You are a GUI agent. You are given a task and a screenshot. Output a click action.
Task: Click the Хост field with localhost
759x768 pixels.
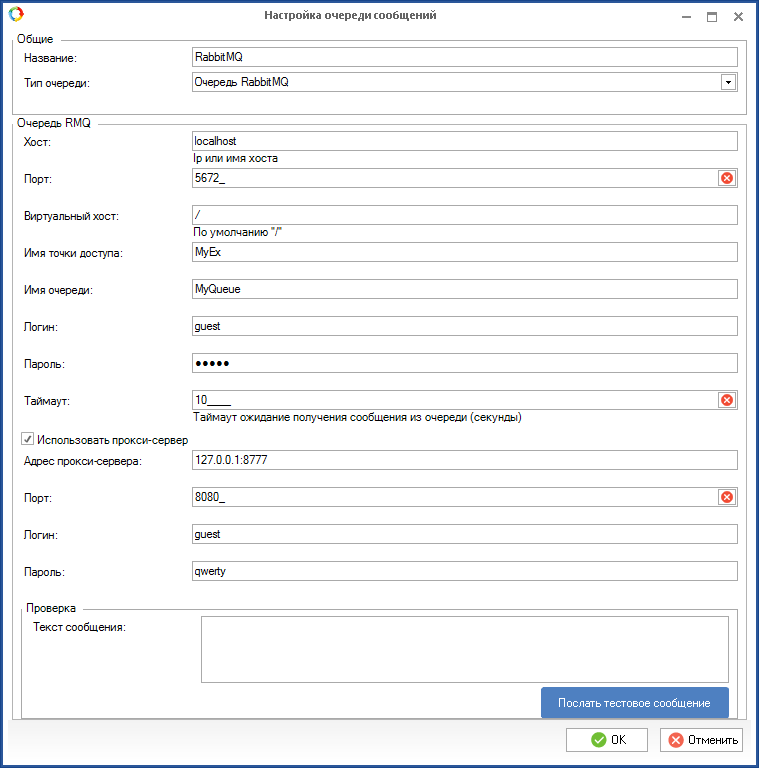click(x=464, y=141)
